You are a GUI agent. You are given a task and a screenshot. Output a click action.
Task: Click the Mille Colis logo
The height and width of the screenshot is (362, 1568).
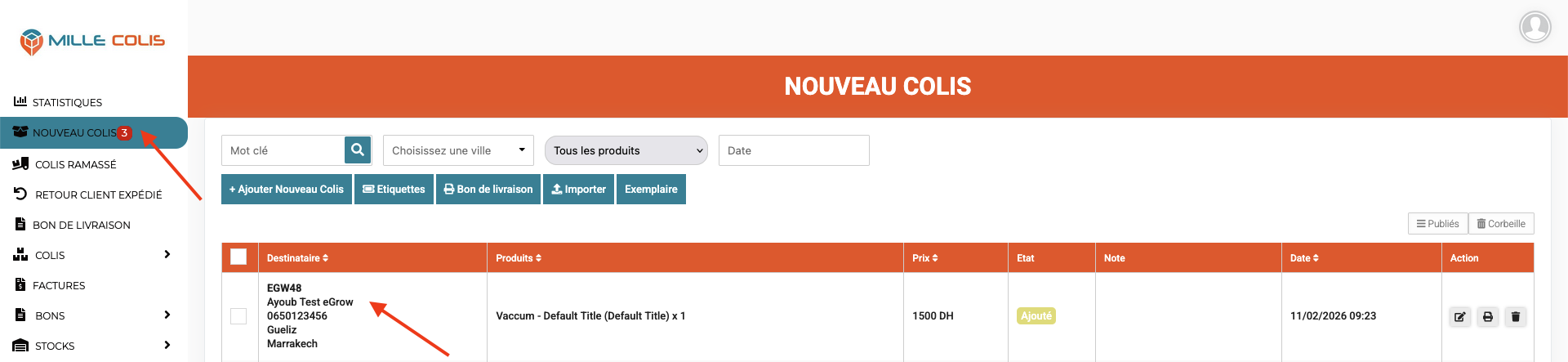(93, 41)
